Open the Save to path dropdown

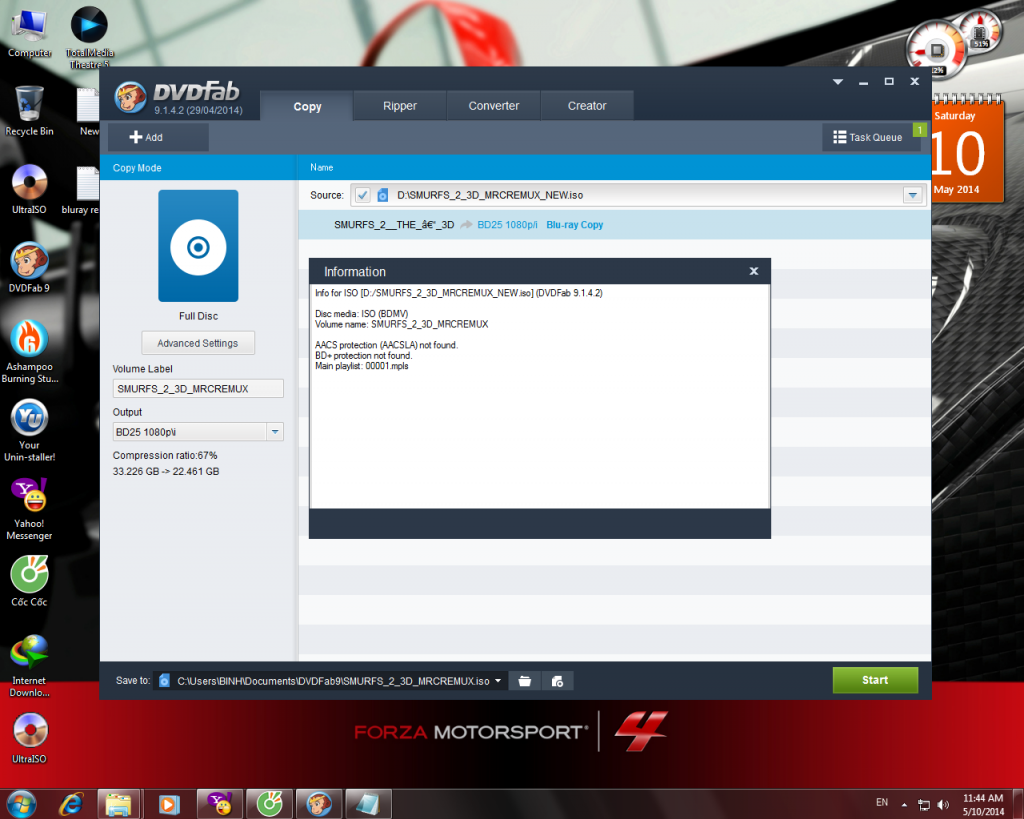498,681
